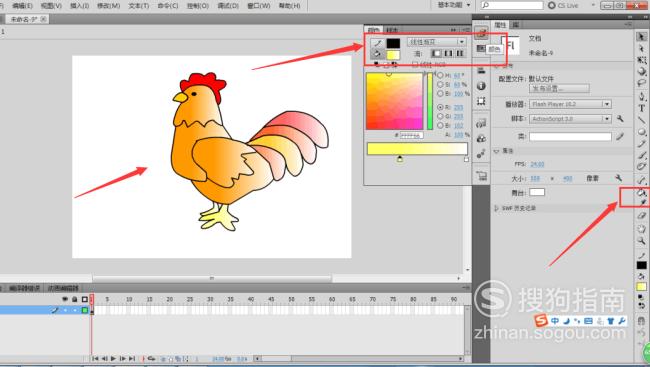Open the 帮助(H) menu
The width and height of the screenshot is (650, 367).
pos(289,6)
